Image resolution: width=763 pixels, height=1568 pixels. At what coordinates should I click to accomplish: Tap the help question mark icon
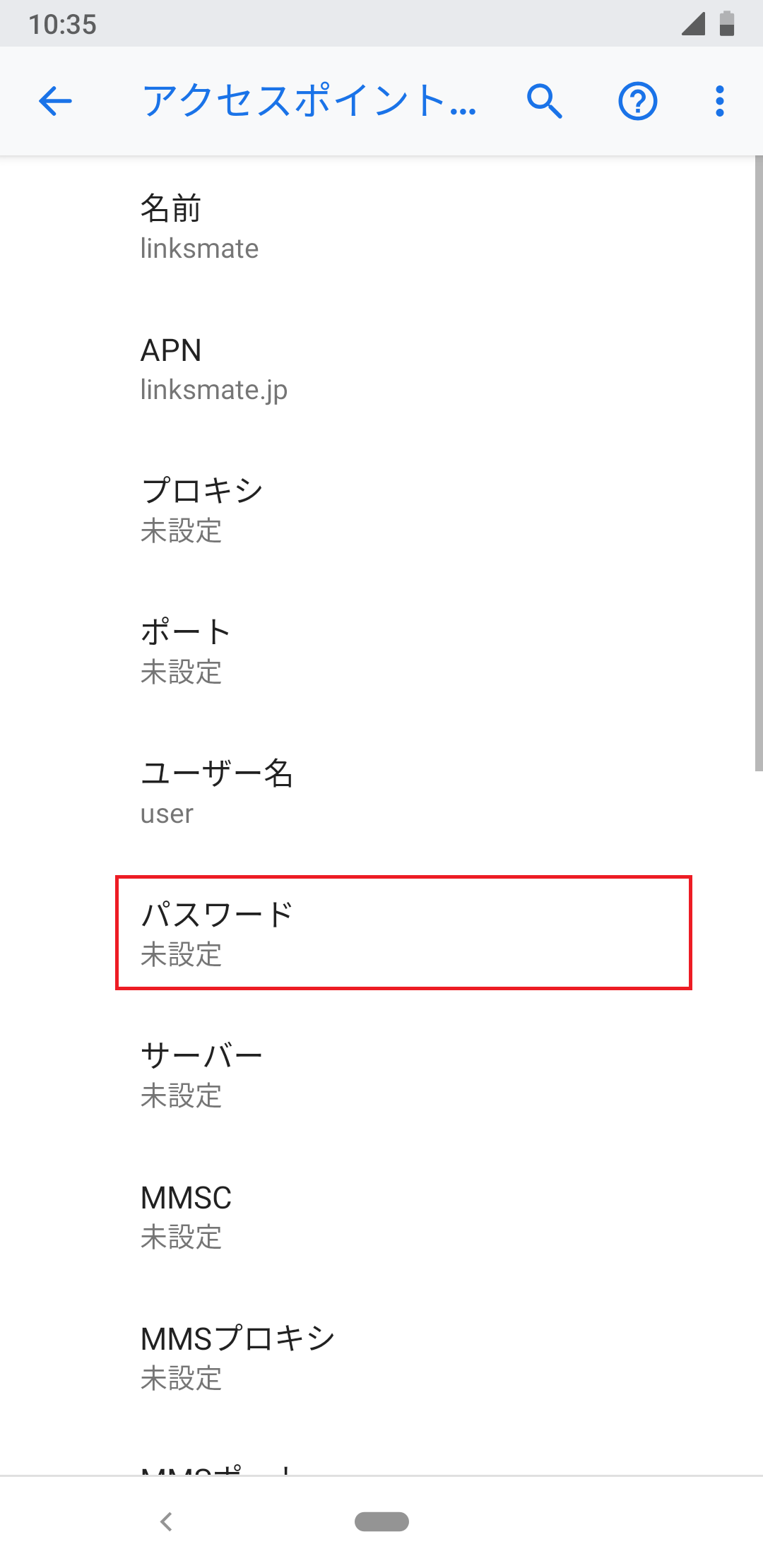(x=637, y=101)
